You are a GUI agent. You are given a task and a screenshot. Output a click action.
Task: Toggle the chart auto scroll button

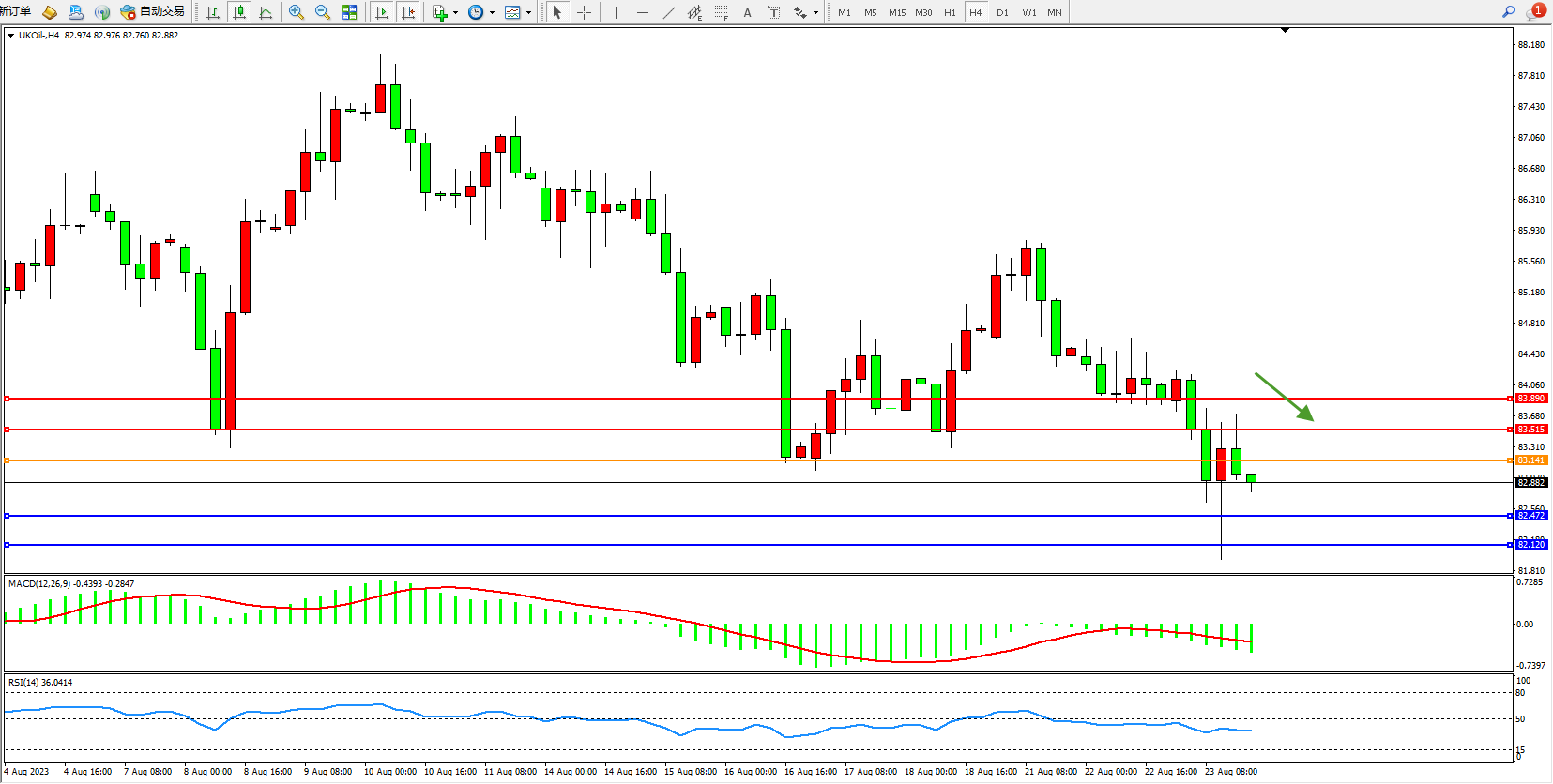382,12
